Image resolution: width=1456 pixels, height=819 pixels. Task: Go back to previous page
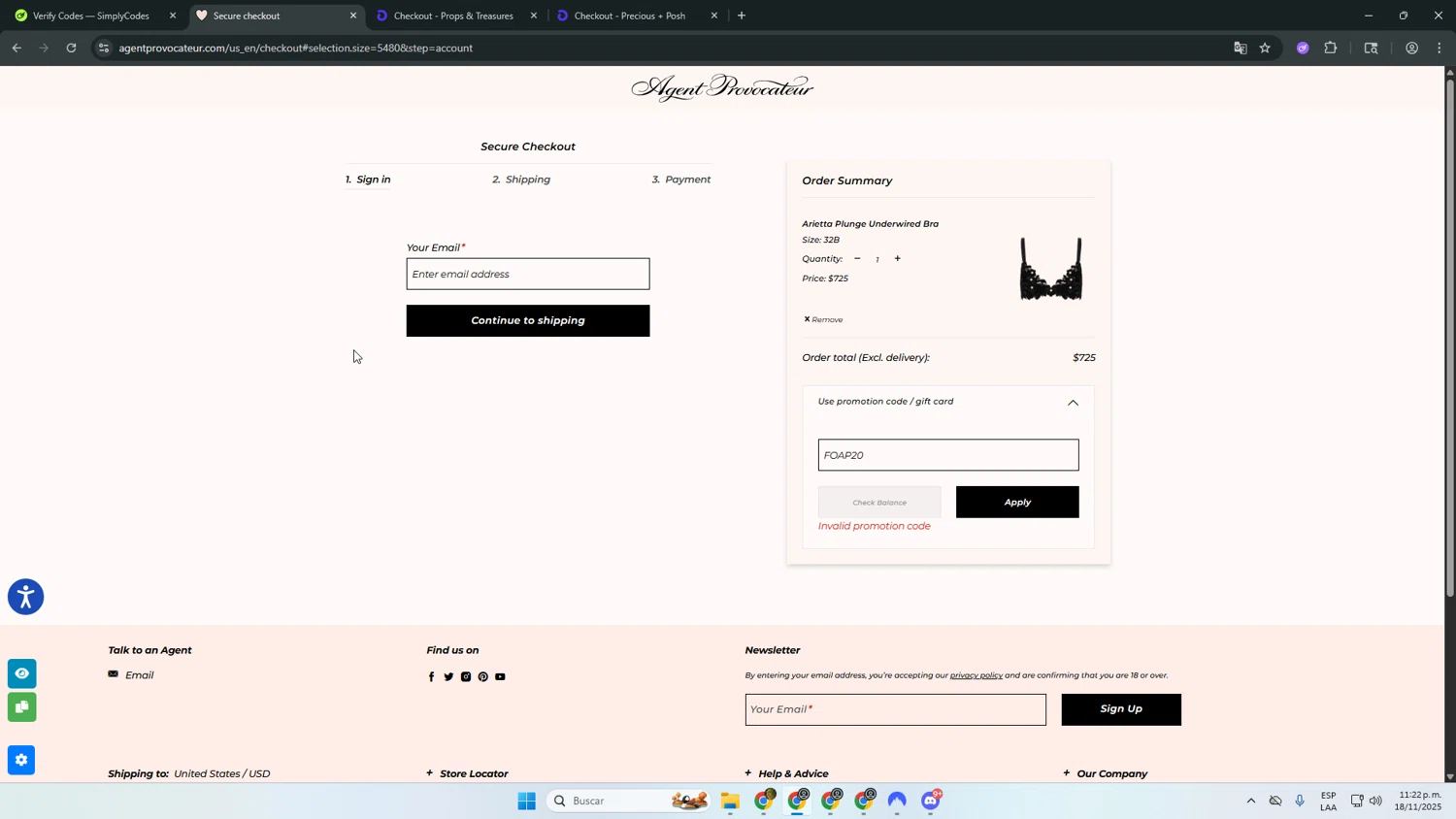[x=17, y=48]
